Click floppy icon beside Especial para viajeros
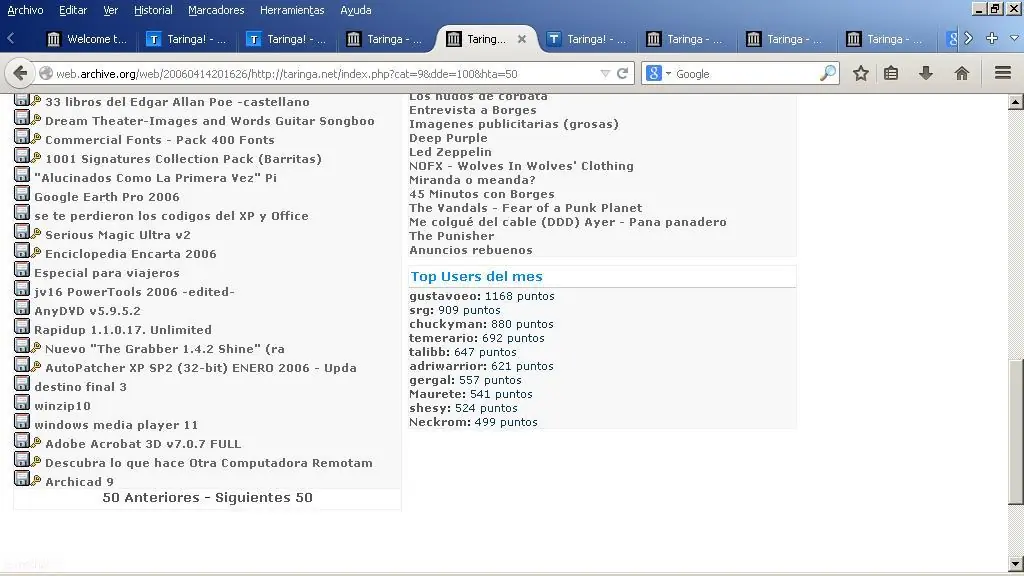 pyautogui.click(x=22, y=270)
